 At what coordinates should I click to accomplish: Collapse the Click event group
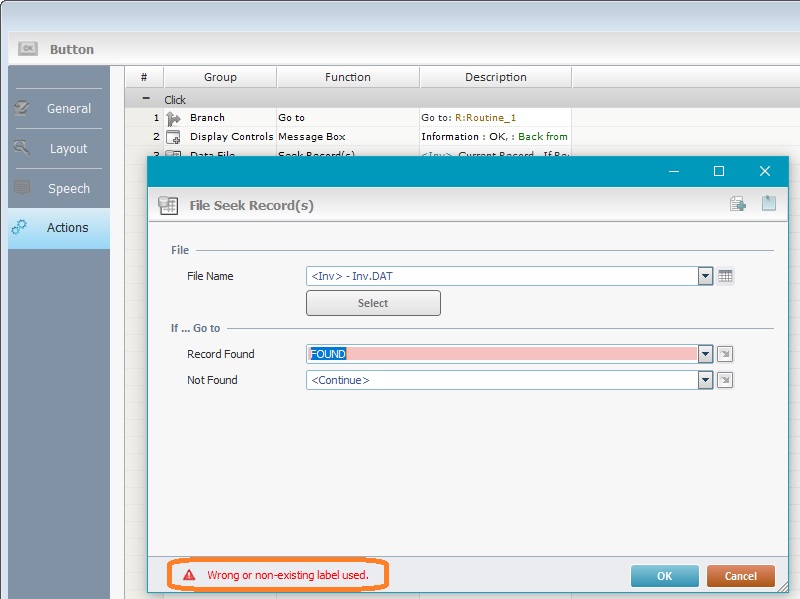[x=146, y=100]
